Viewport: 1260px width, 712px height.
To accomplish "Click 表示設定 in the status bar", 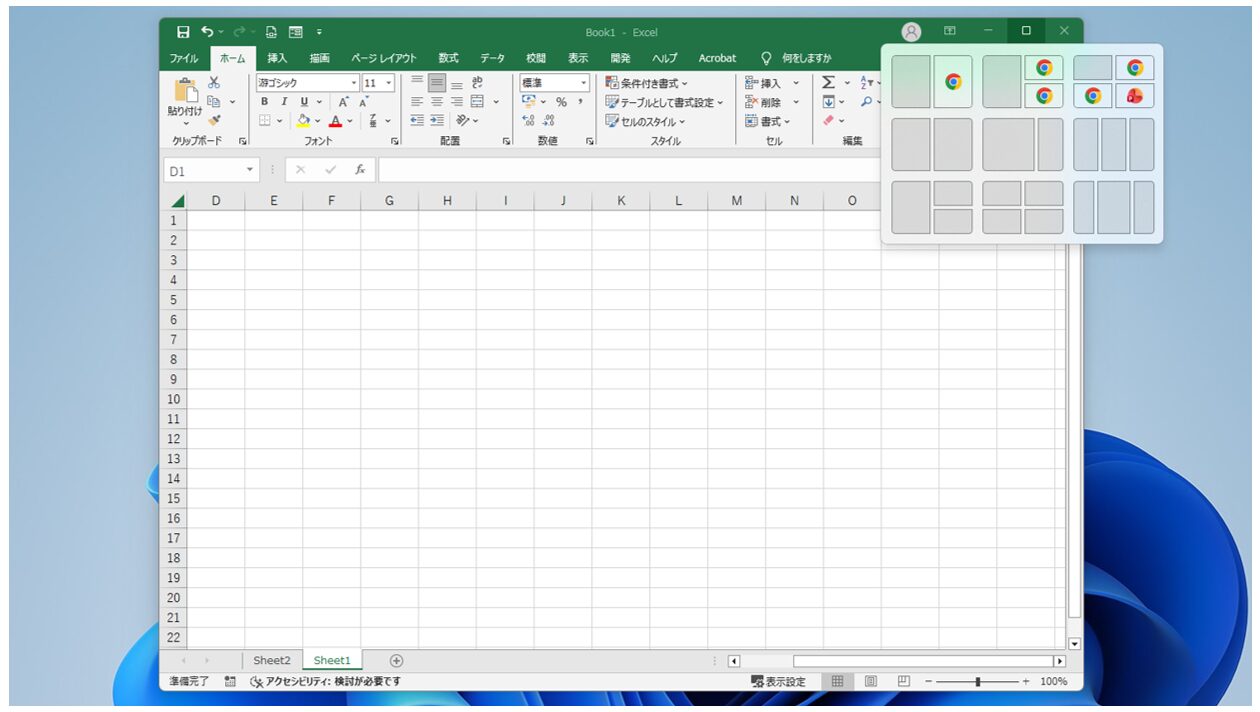I will click(778, 682).
